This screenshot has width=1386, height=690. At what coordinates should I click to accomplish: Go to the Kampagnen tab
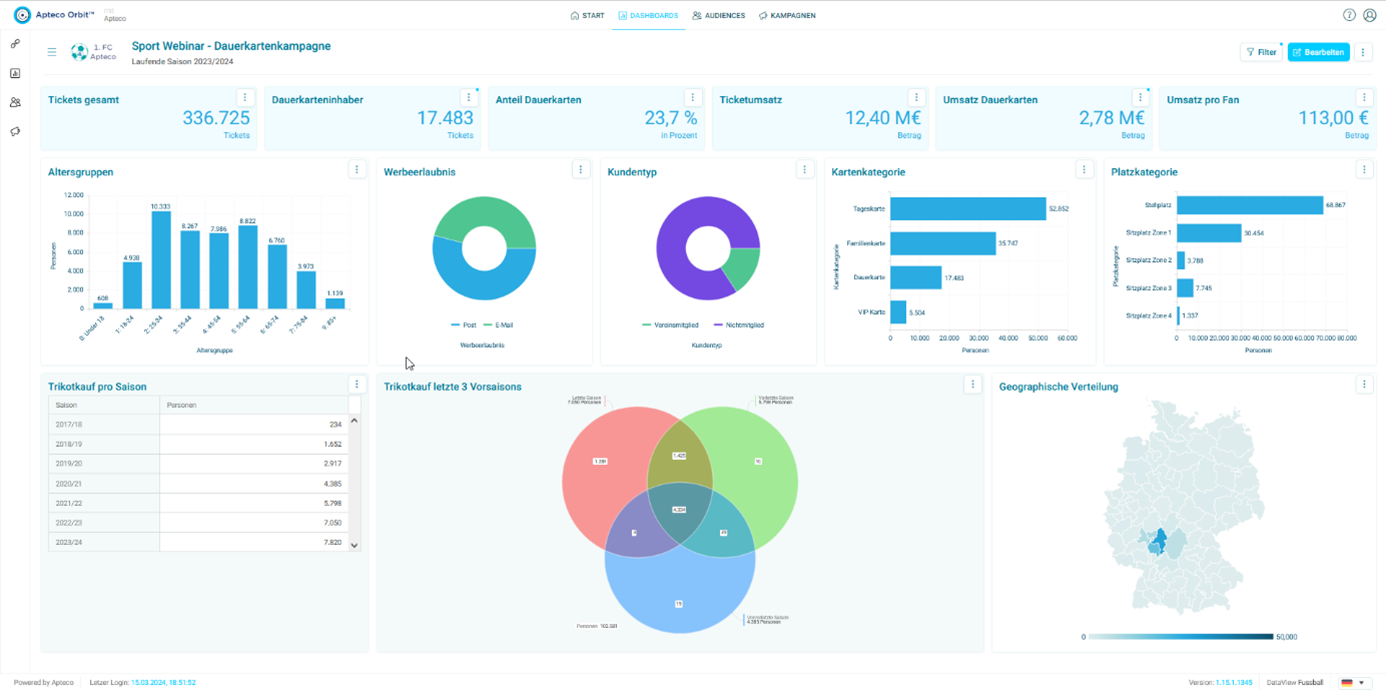787,16
